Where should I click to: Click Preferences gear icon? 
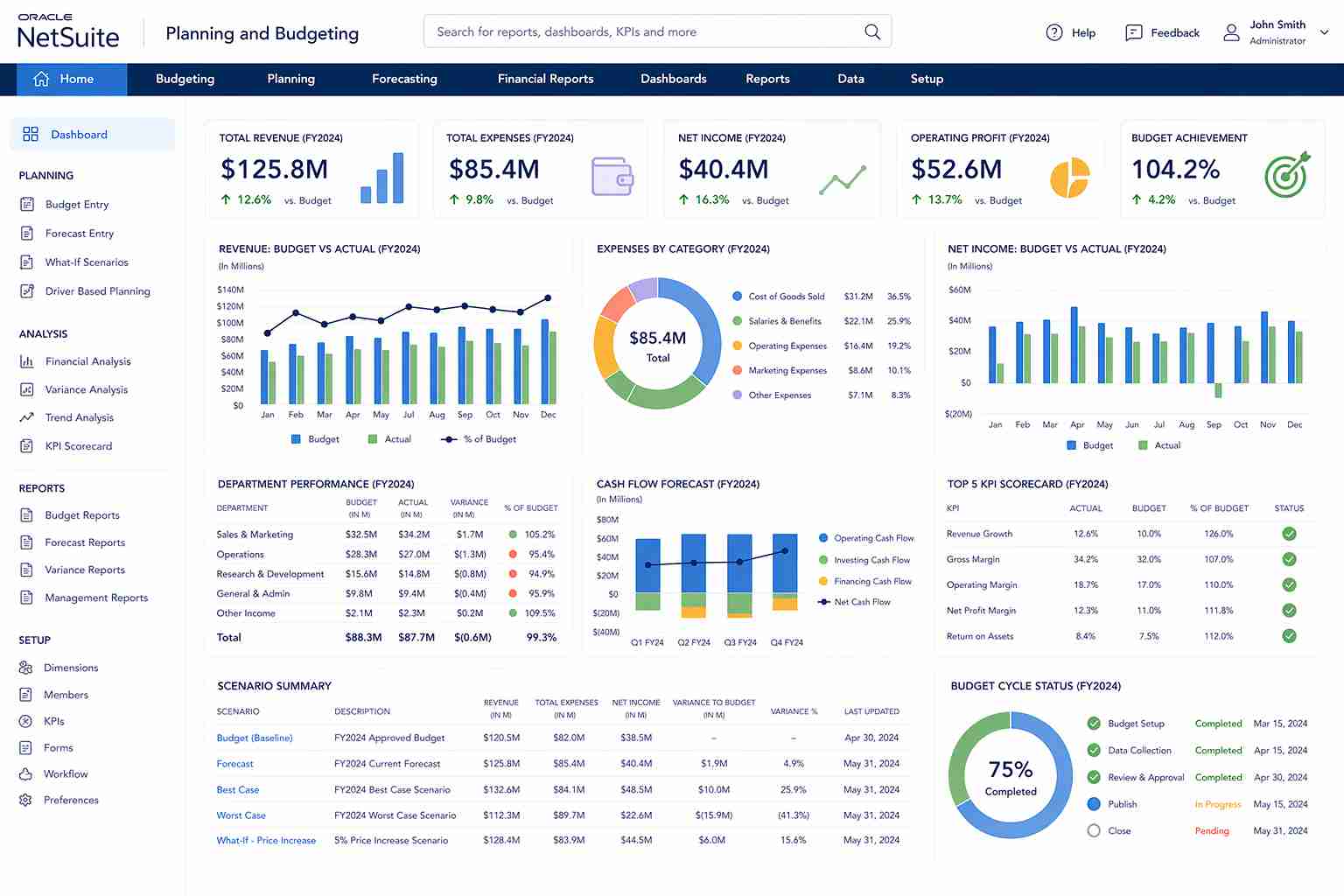click(25, 800)
